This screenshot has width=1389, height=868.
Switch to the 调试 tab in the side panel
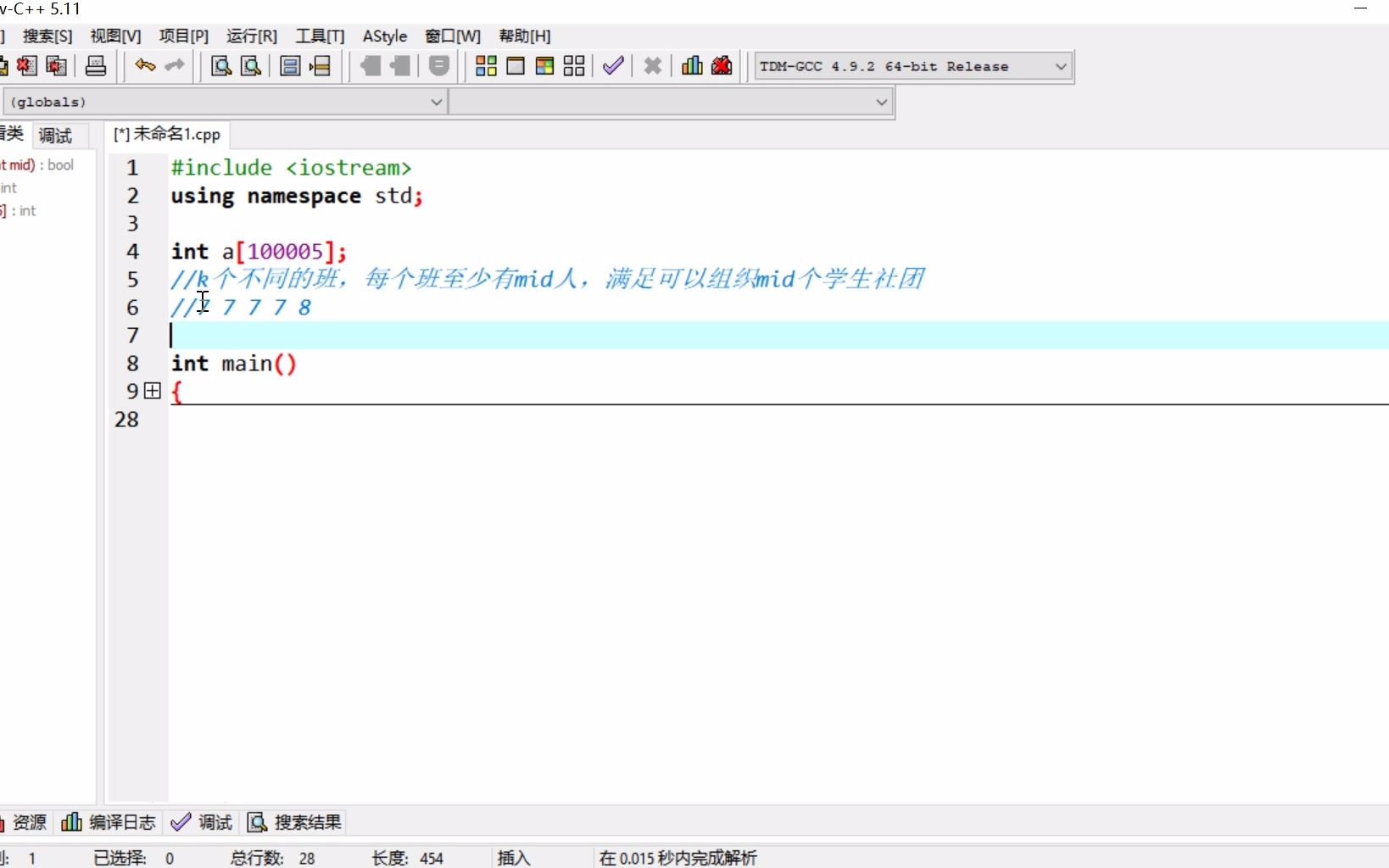[56, 136]
